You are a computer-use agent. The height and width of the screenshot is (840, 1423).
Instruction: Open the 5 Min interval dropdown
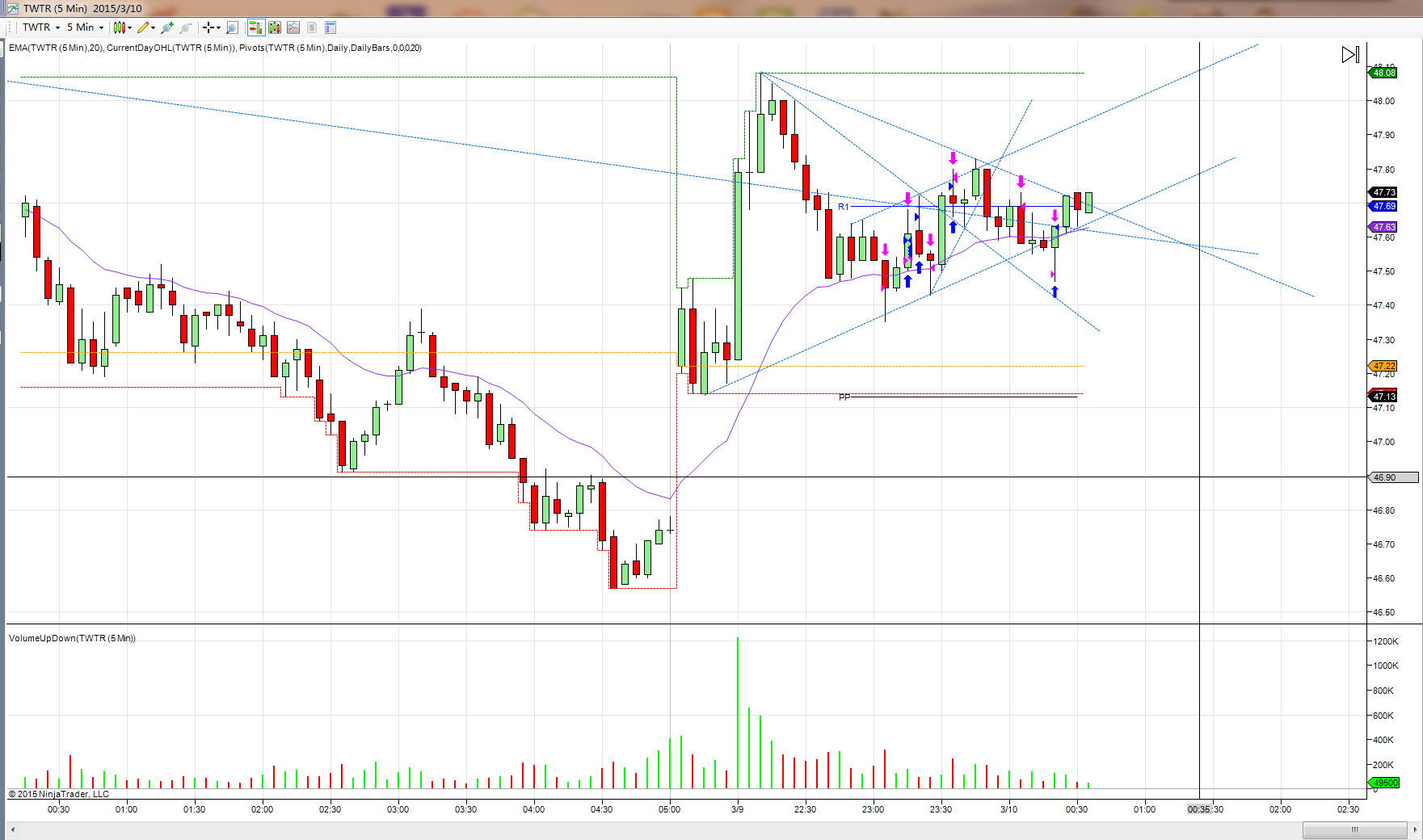pyautogui.click(x=85, y=27)
